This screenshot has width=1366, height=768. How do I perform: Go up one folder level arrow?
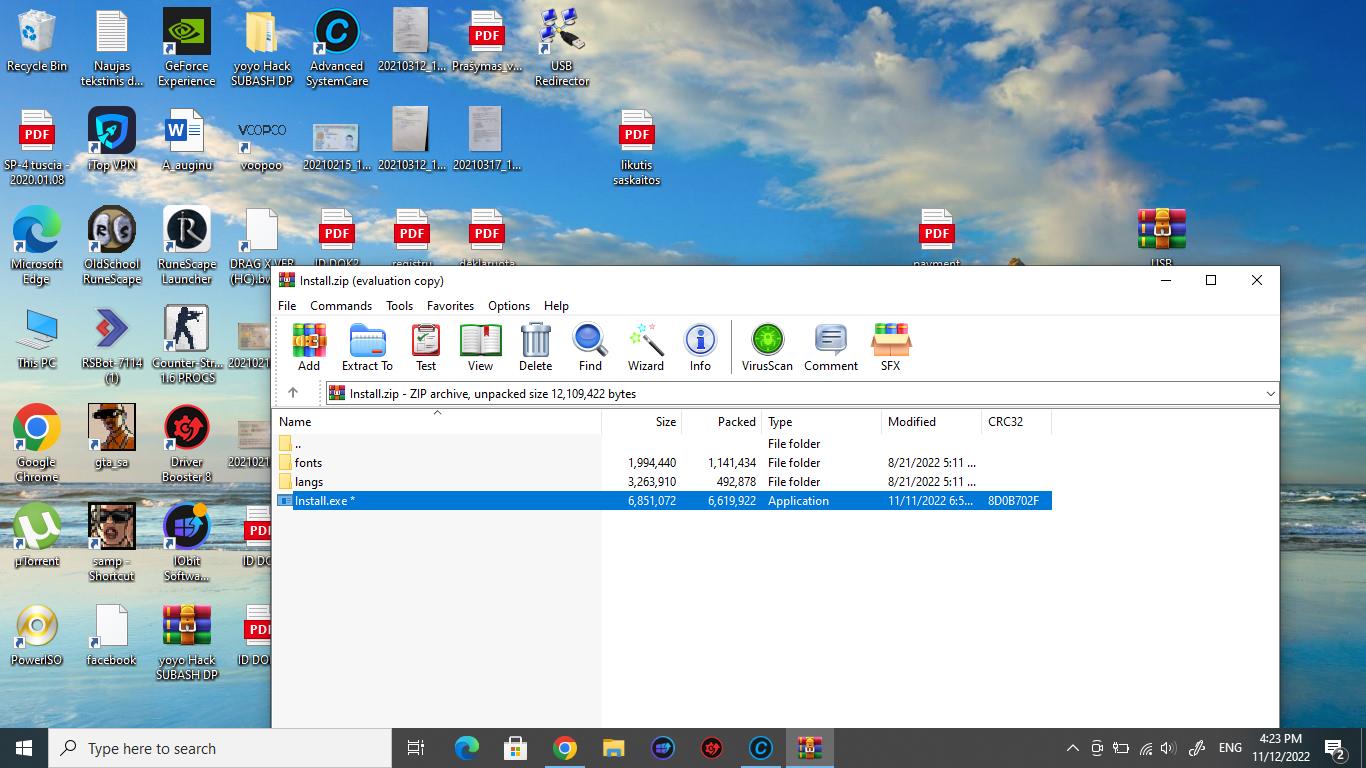293,394
